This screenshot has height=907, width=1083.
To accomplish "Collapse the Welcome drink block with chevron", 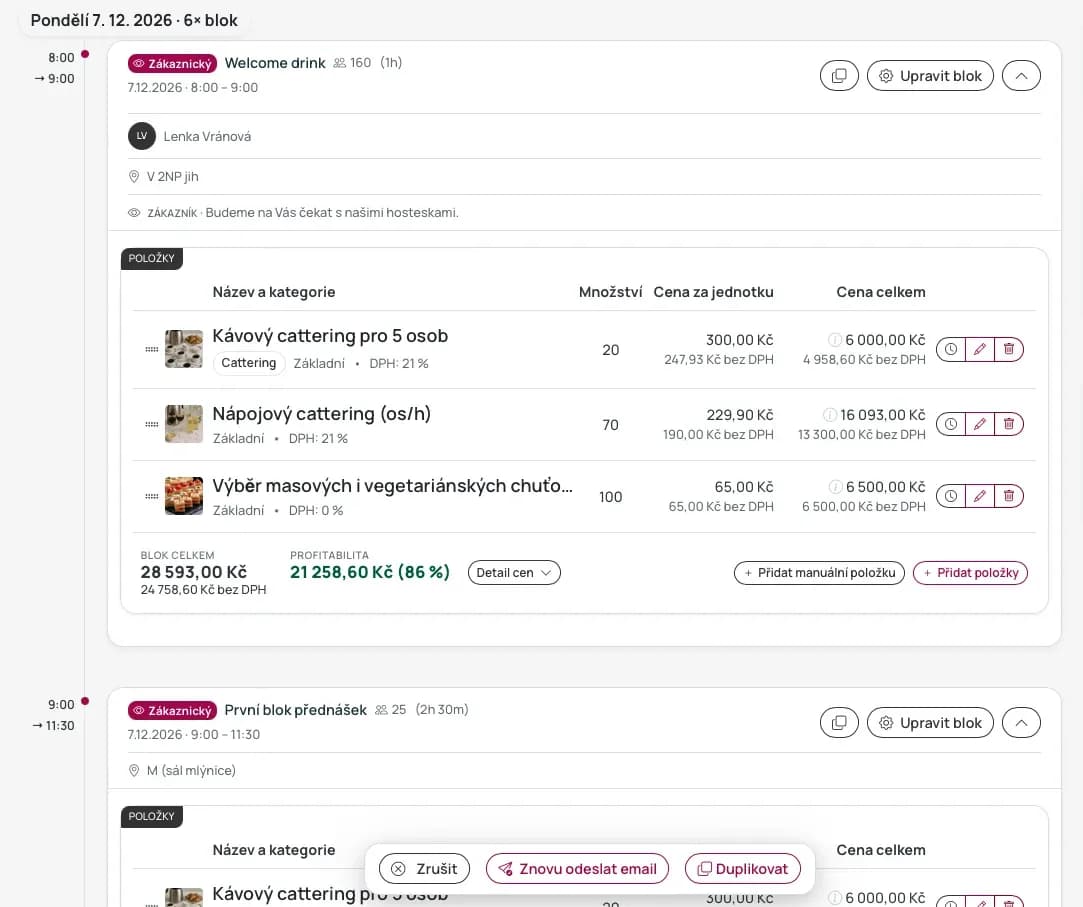I will pyautogui.click(x=1021, y=76).
